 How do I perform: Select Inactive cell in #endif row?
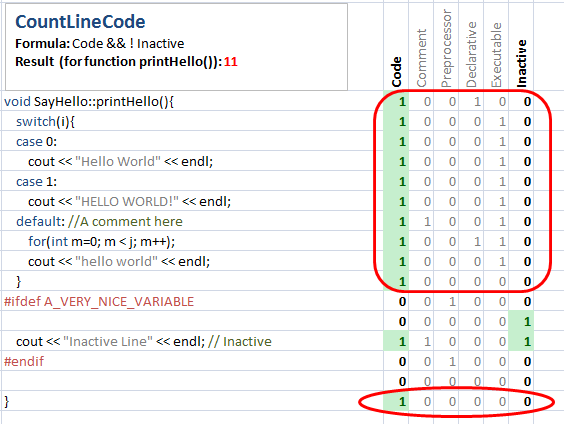(521, 361)
